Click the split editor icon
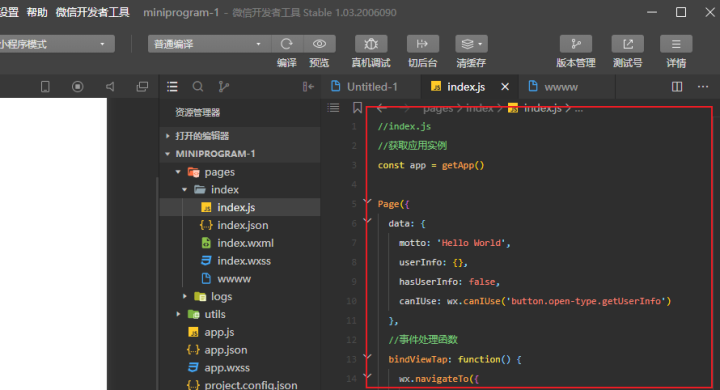The image size is (720, 390). (677, 86)
